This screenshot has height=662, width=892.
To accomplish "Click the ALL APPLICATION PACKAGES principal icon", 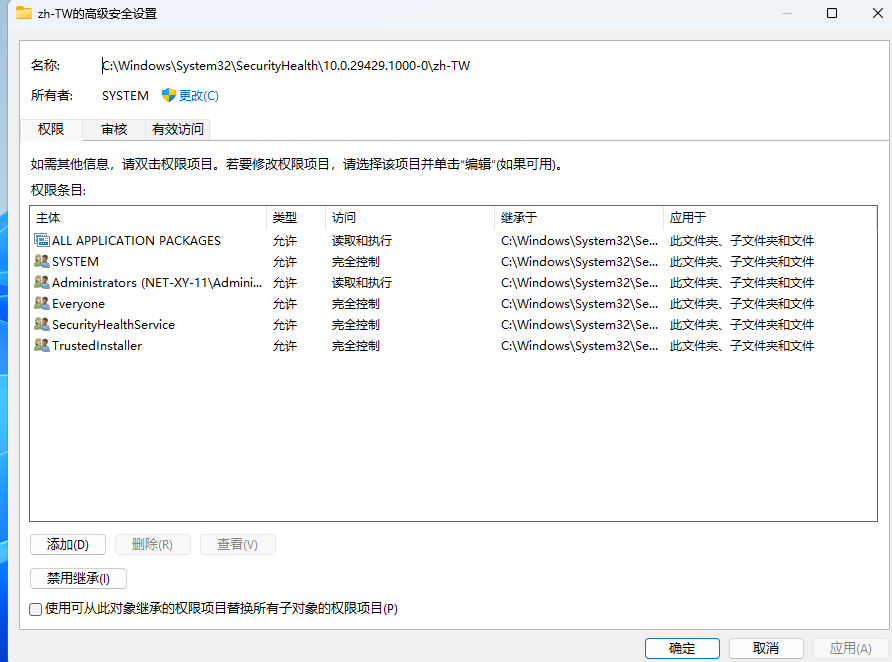I will (42, 240).
